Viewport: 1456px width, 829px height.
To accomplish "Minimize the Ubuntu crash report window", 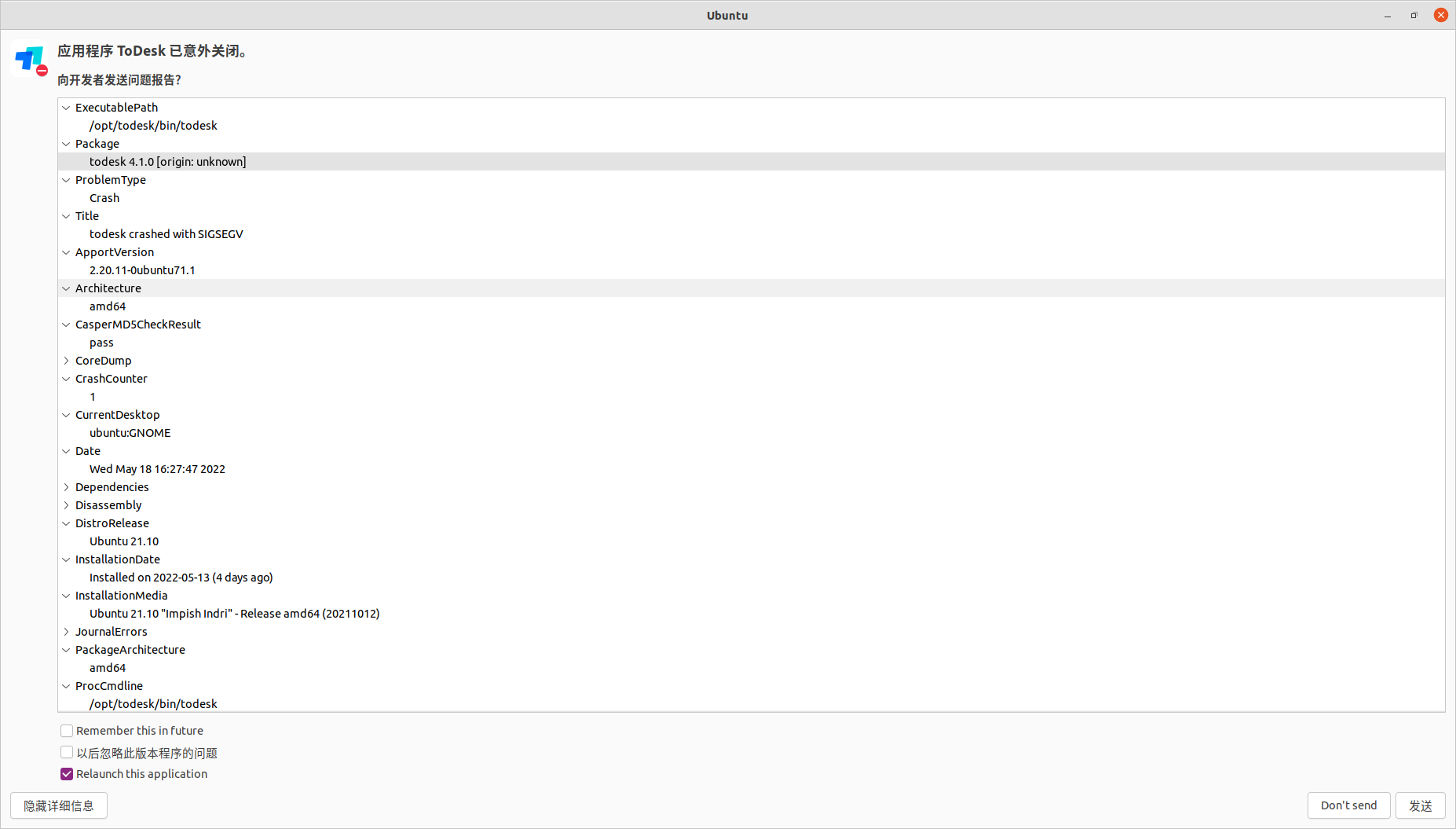I will pos(1388,15).
